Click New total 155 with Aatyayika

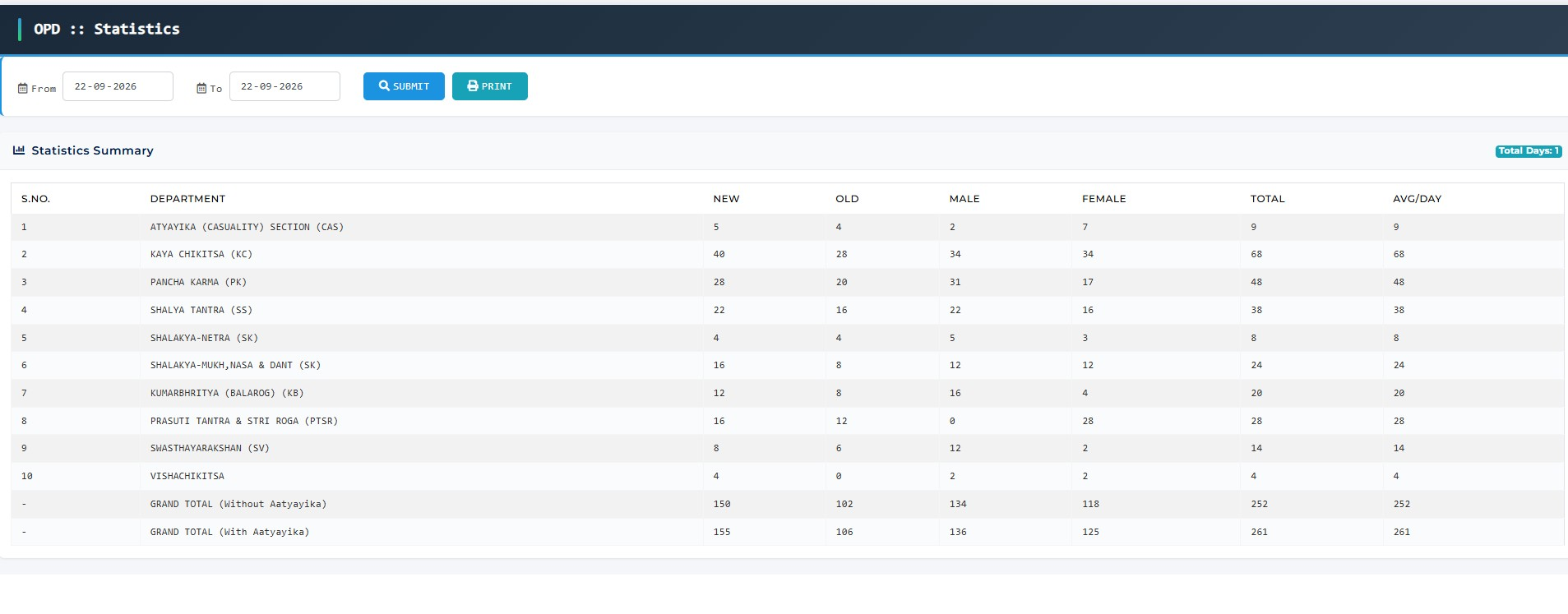coord(722,532)
